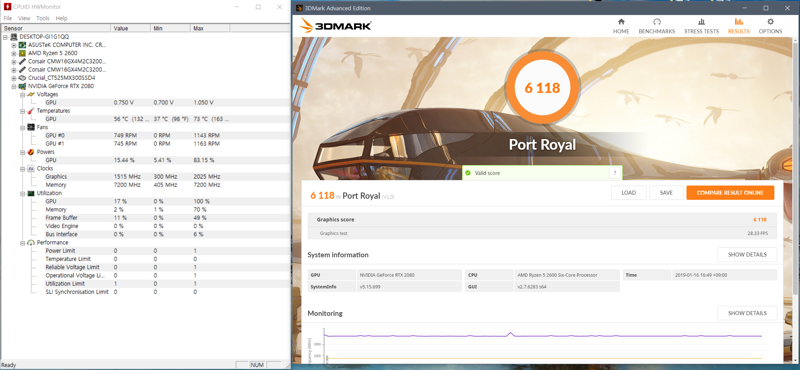Click the NVIDIA GeForce RTX 2080 GPU icon
This screenshot has width=800, height=370.
[x=22, y=86]
